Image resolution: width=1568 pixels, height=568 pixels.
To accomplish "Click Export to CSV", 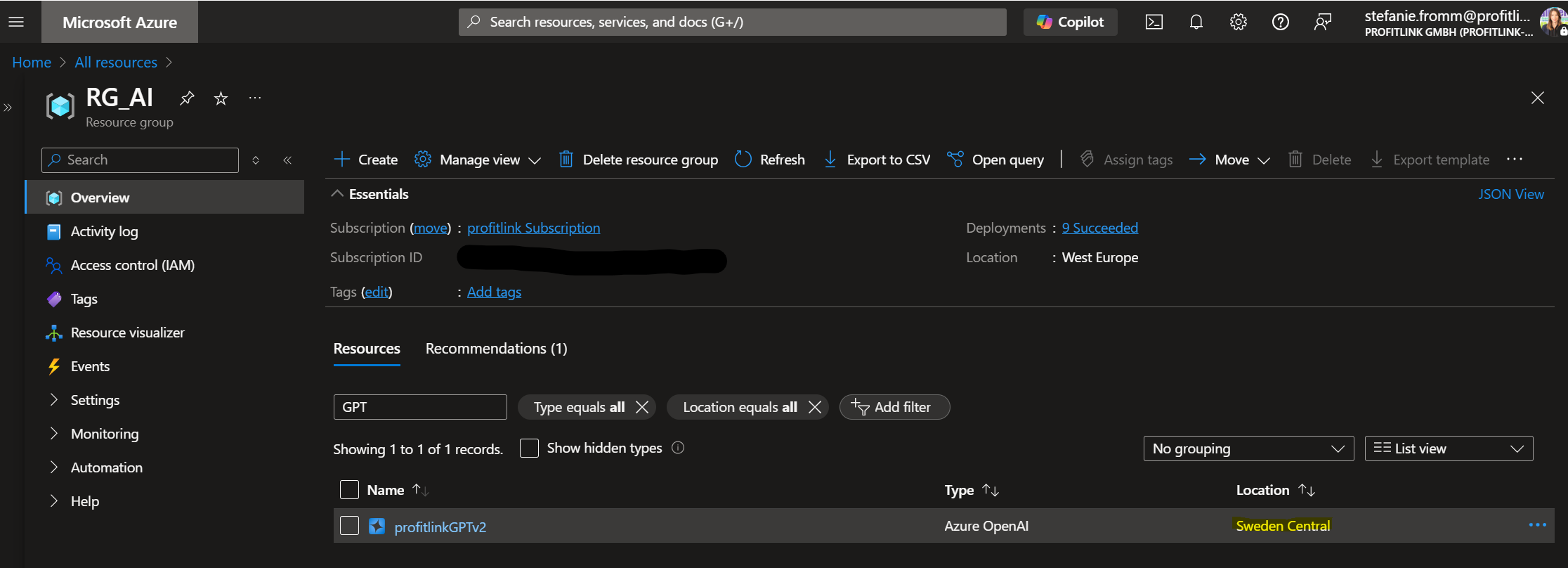I will click(877, 160).
